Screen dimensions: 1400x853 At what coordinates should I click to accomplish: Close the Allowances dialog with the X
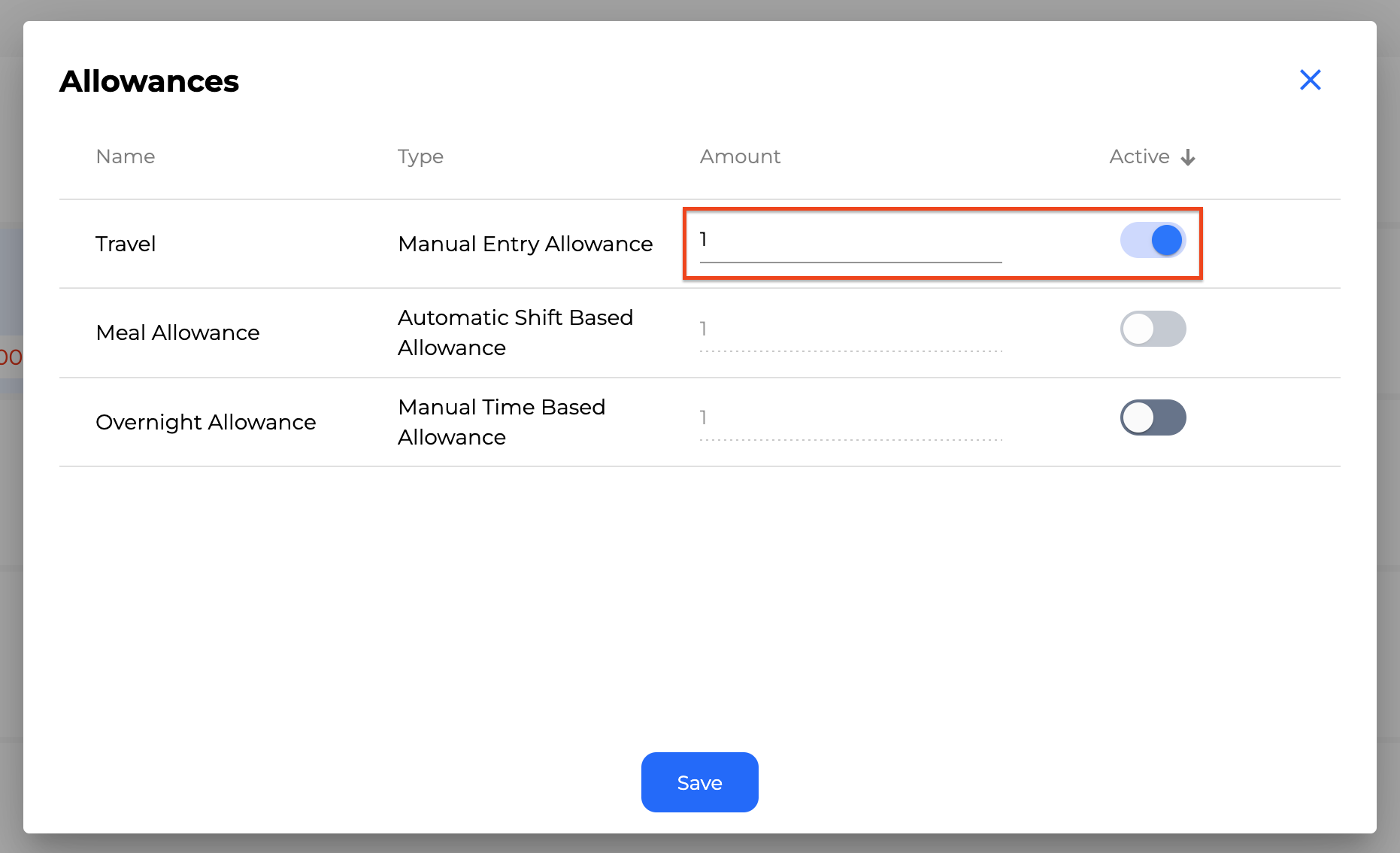tap(1310, 80)
